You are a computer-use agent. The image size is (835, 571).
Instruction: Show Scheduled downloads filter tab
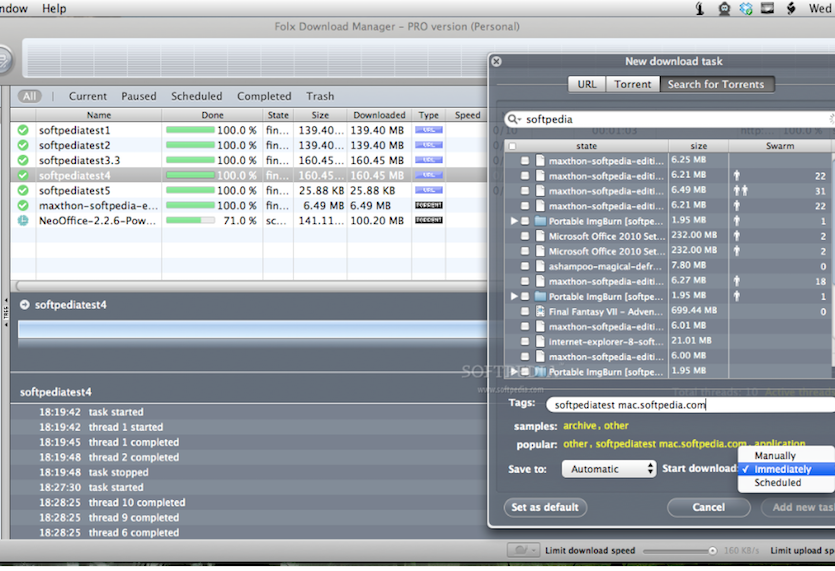pyautogui.click(x=197, y=96)
